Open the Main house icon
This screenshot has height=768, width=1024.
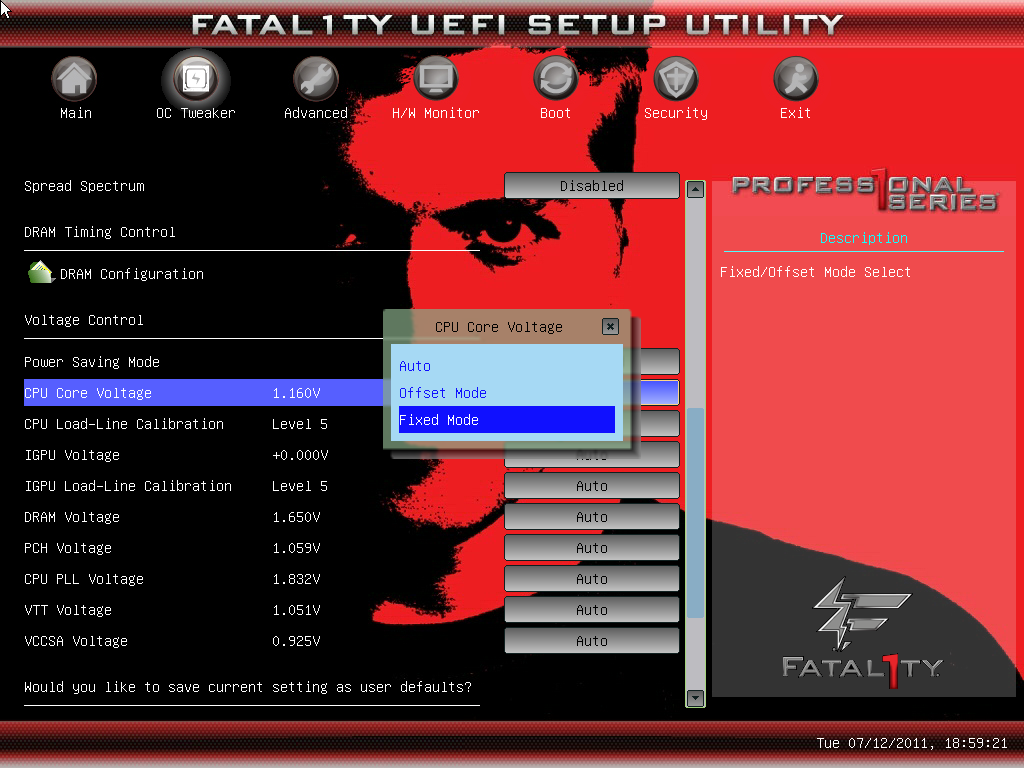(75, 79)
